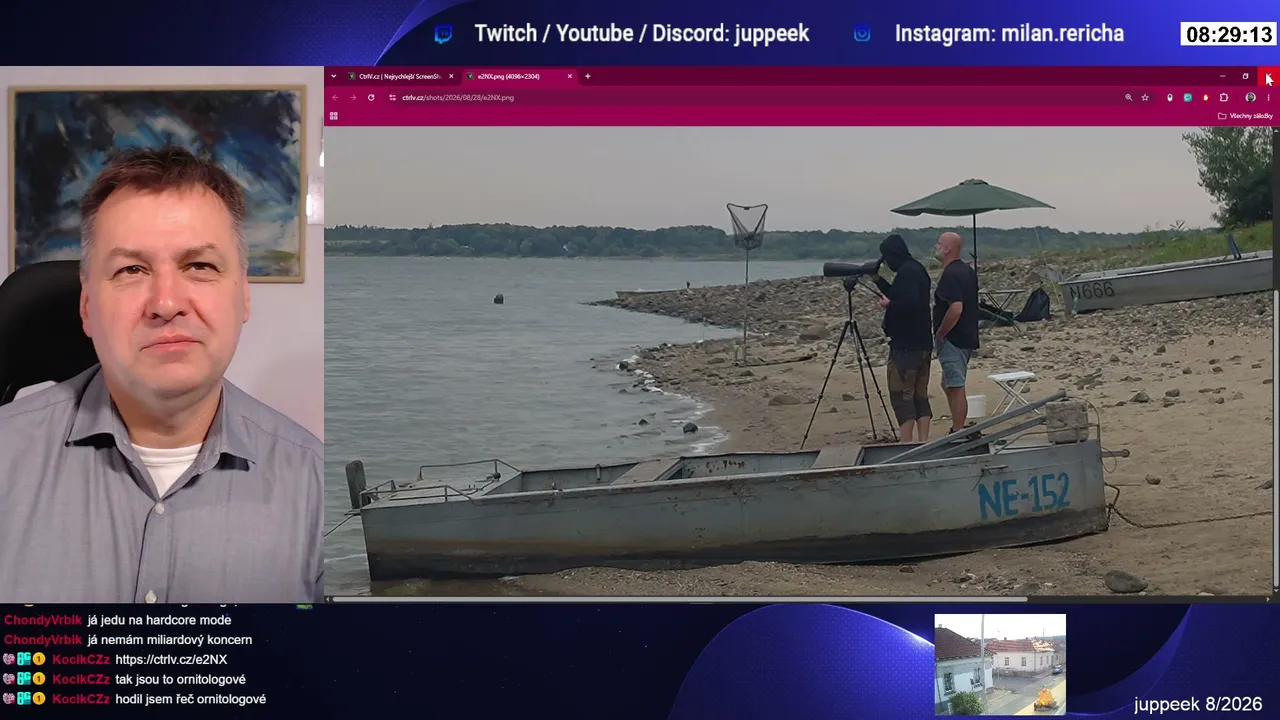Open a new browser tab
Image resolution: width=1280 pixels, height=720 pixels.
coord(587,76)
